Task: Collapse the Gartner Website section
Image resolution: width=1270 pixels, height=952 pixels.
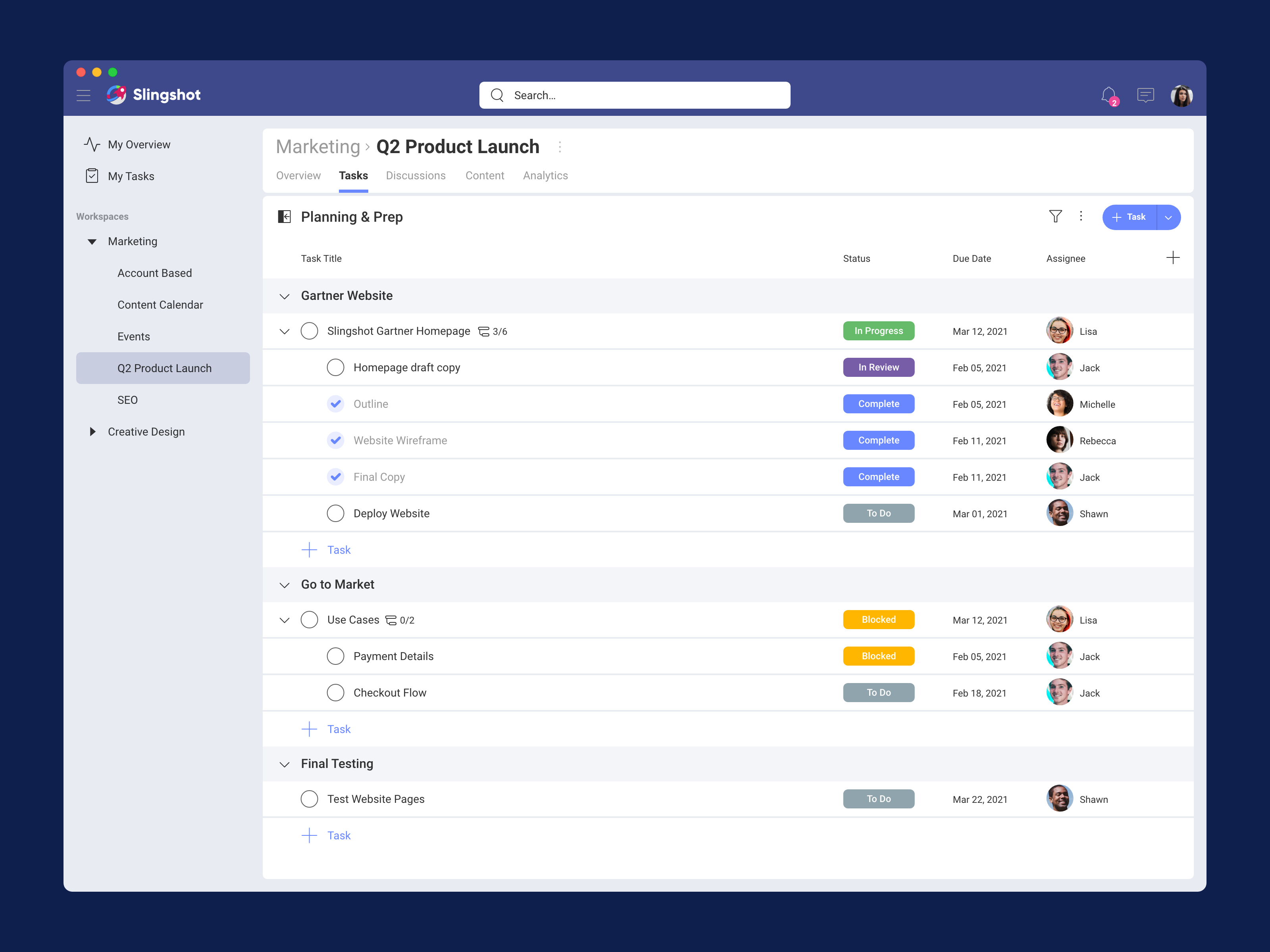Action: (x=284, y=296)
